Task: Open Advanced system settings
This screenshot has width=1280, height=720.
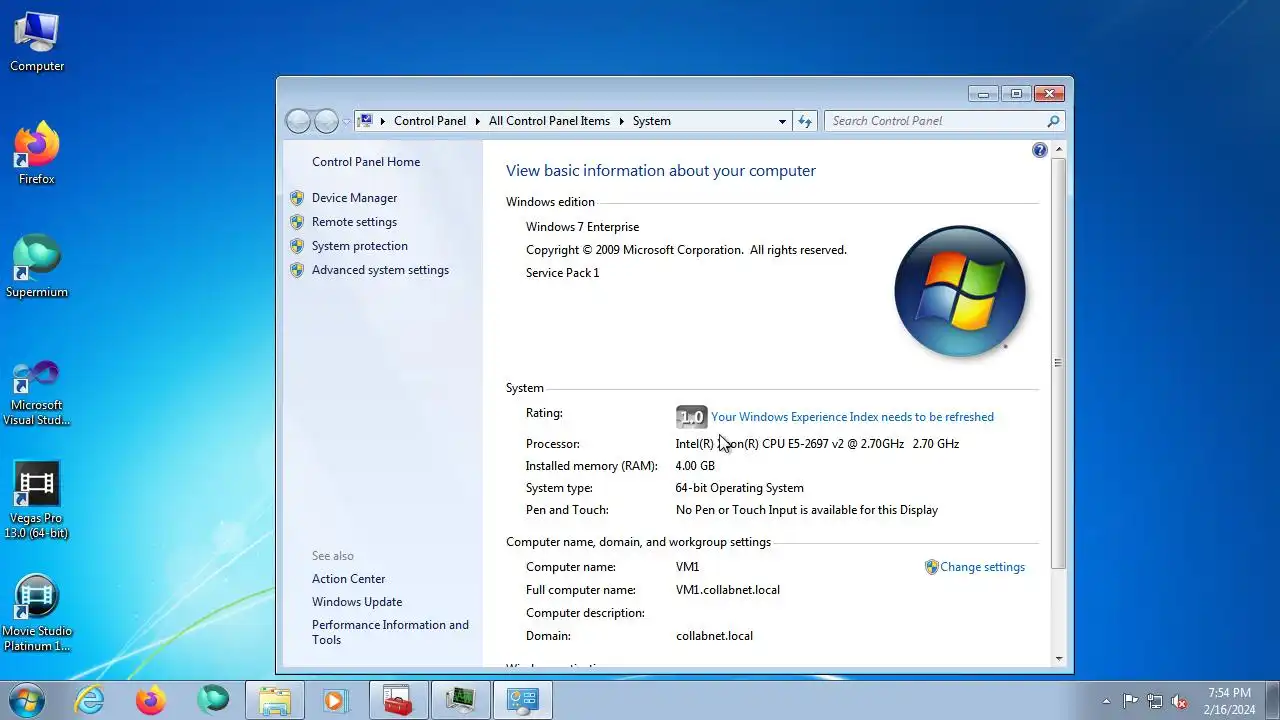Action: (380, 270)
